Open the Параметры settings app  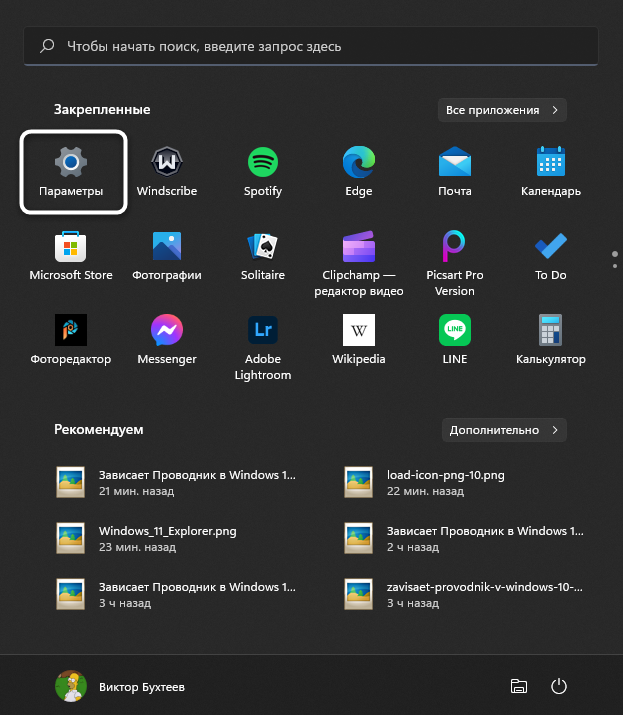click(71, 171)
